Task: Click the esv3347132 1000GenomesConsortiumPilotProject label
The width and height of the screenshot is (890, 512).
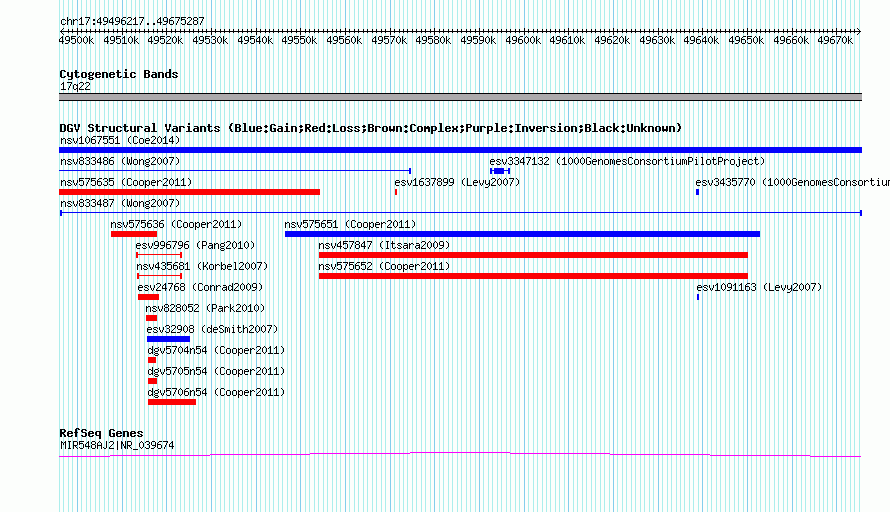Action: click(x=627, y=161)
